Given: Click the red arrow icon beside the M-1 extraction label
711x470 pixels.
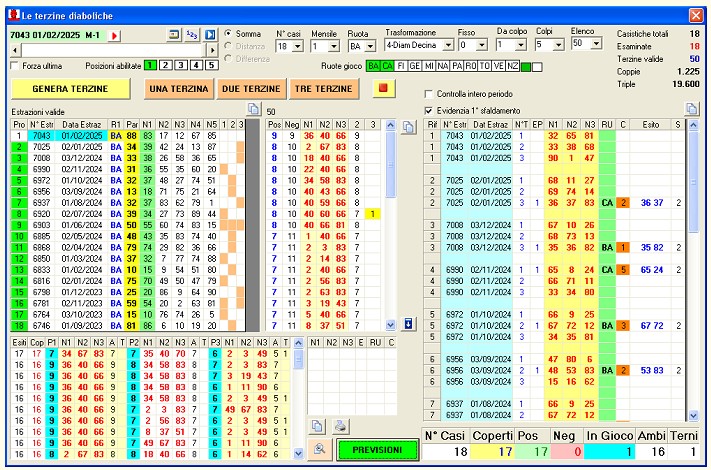Looking at the screenshot, I should click(113, 35).
